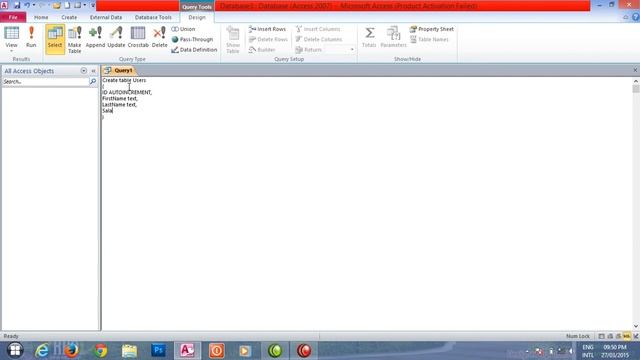Click Delete Columns in Query Setup
This screenshot has width=640, height=360.
pos(319,39)
